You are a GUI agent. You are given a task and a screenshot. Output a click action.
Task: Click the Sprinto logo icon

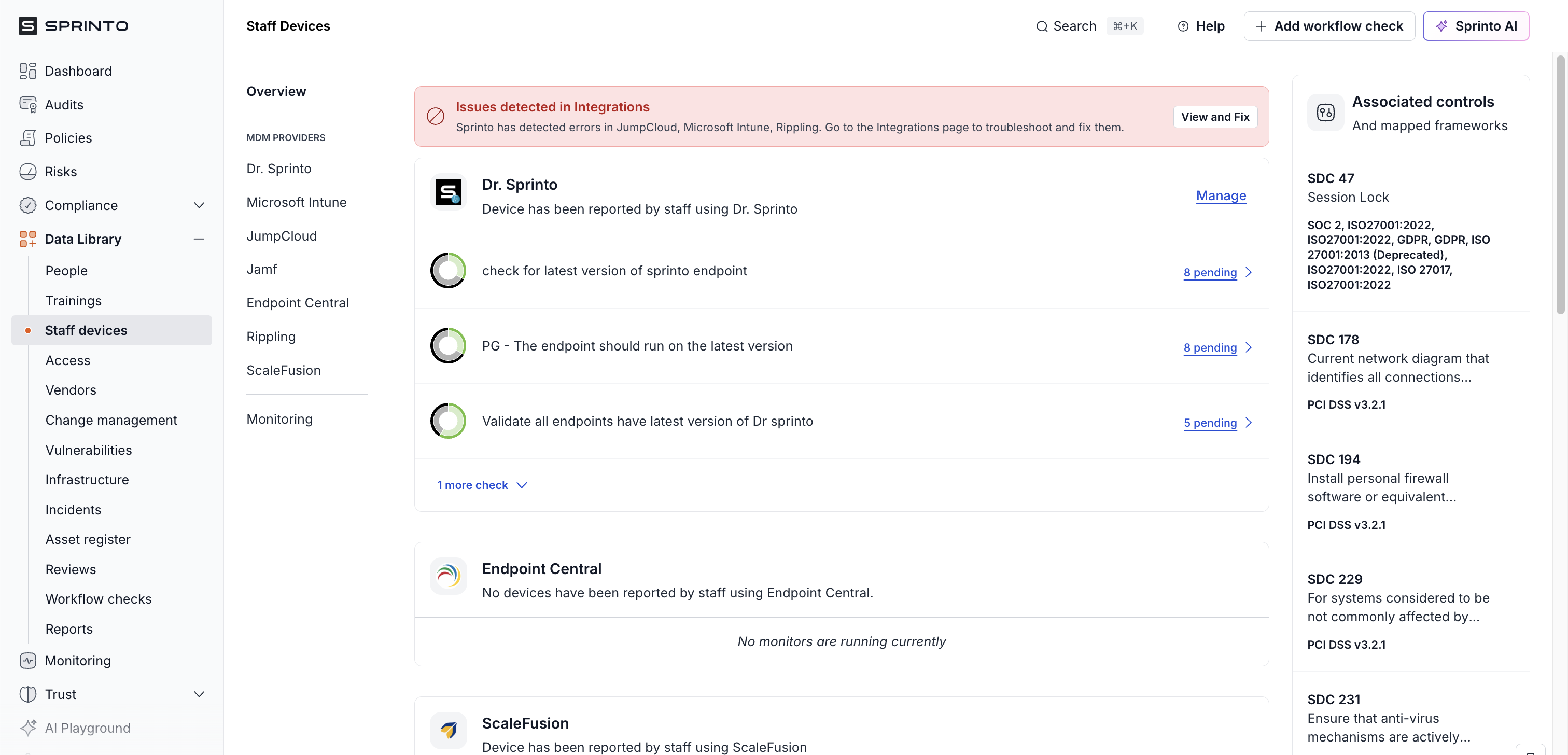tap(27, 25)
